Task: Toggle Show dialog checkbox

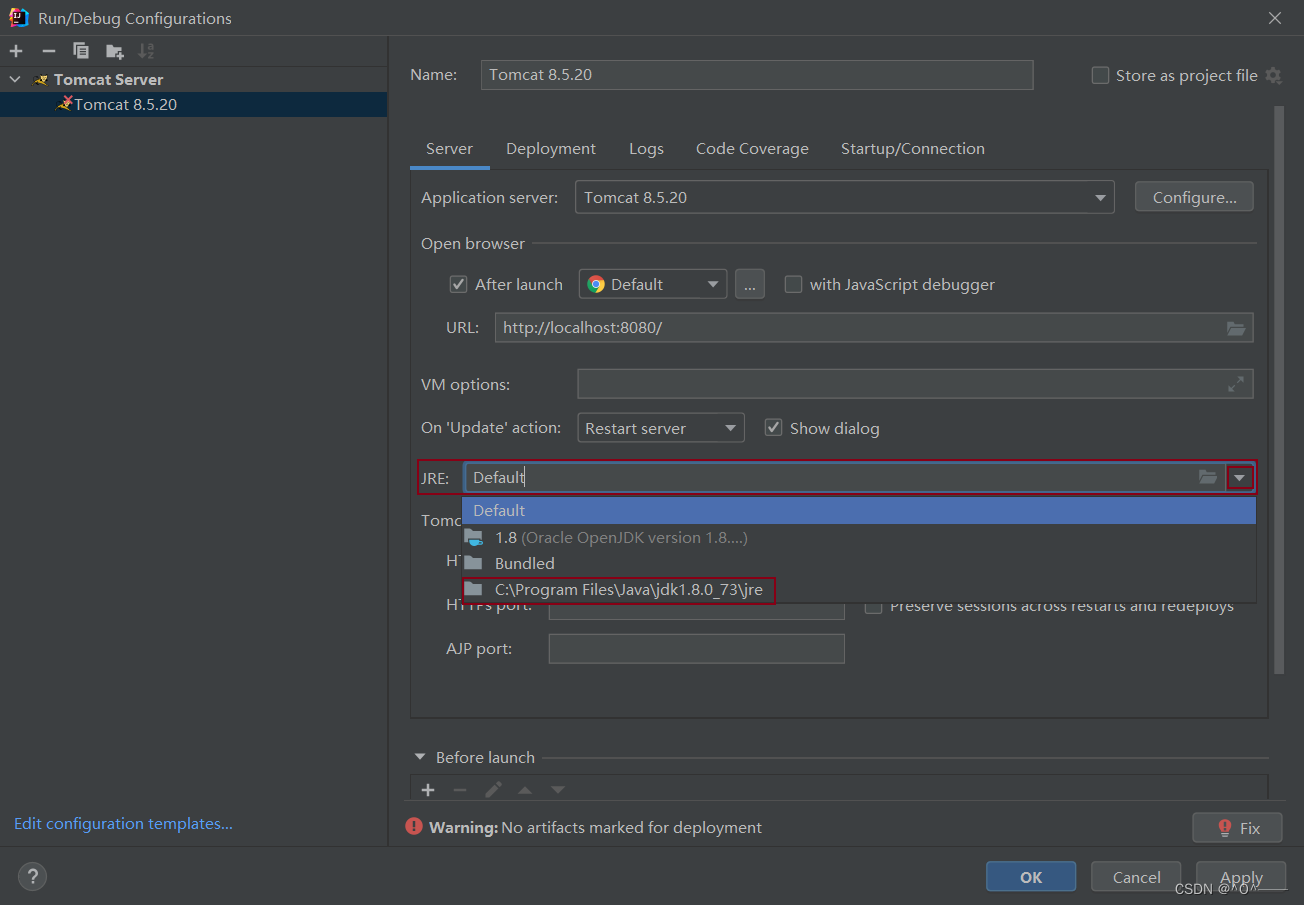Action: (x=773, y=427)
